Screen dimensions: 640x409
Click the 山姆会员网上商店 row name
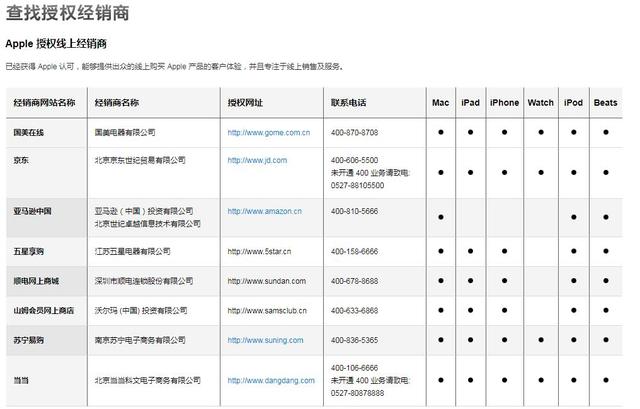tap(44, 311)
